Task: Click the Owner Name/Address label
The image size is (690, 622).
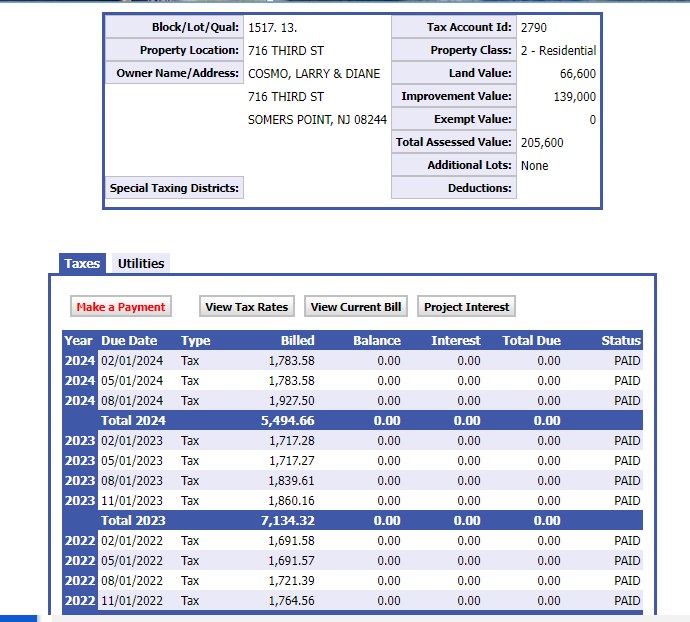Action: click(174, 73)
